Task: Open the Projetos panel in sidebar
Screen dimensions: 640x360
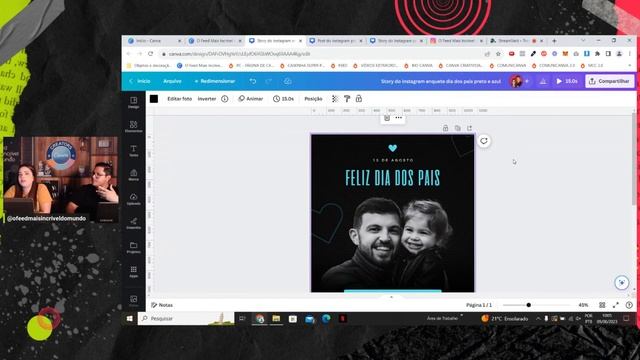Action: pos(133,247)
